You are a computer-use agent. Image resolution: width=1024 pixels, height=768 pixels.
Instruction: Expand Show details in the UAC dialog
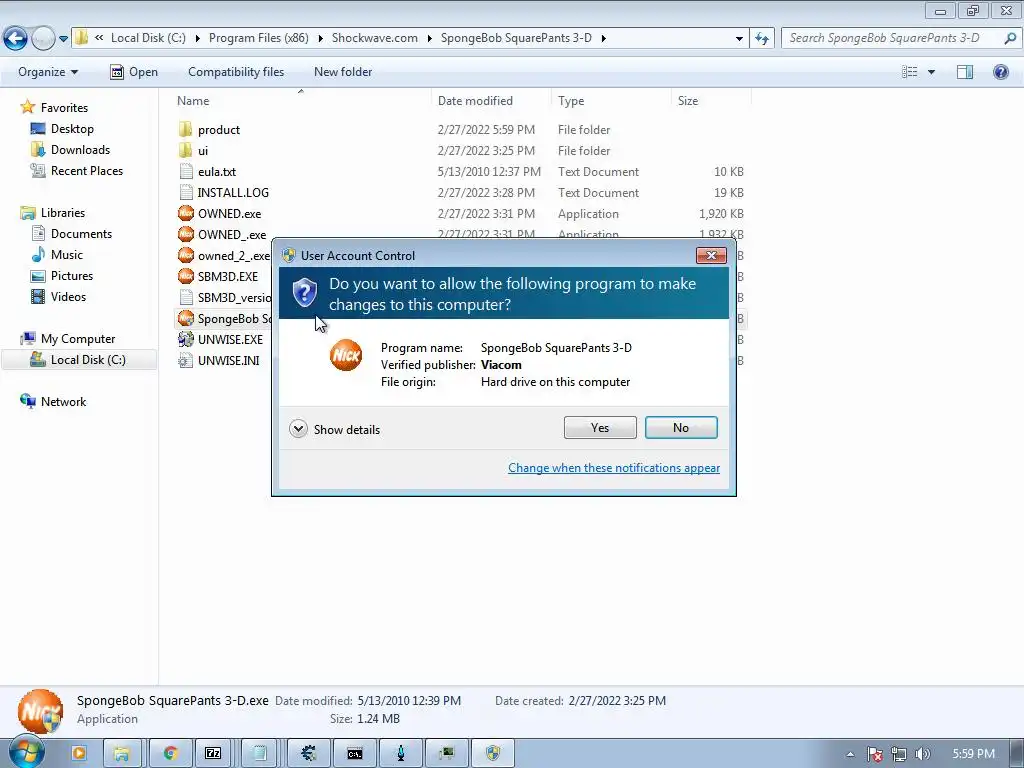[334, 429]
